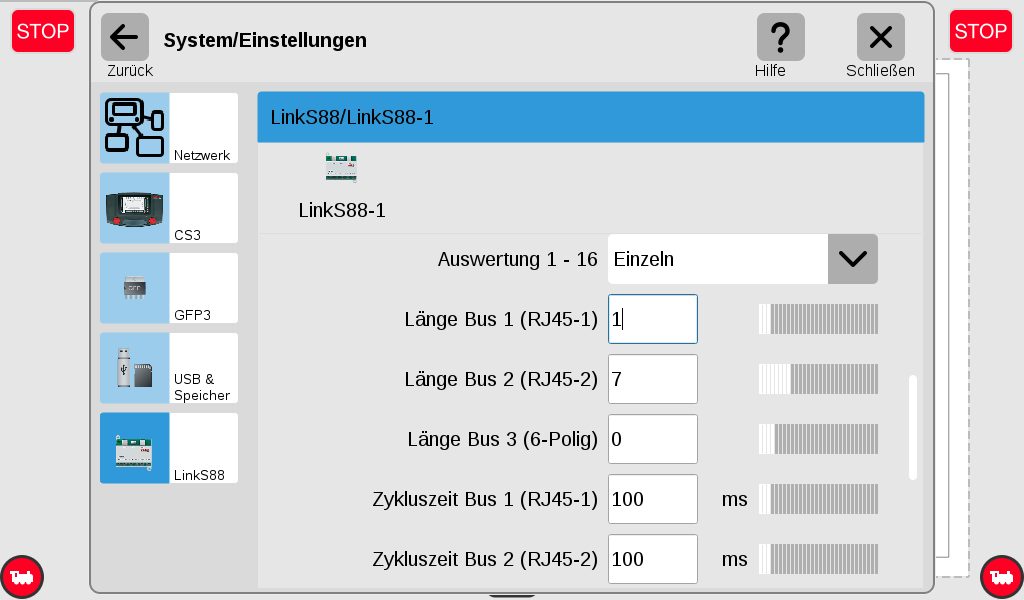Open the Hilfe question mark
The image size is (1024, 600).
[780, 37]
